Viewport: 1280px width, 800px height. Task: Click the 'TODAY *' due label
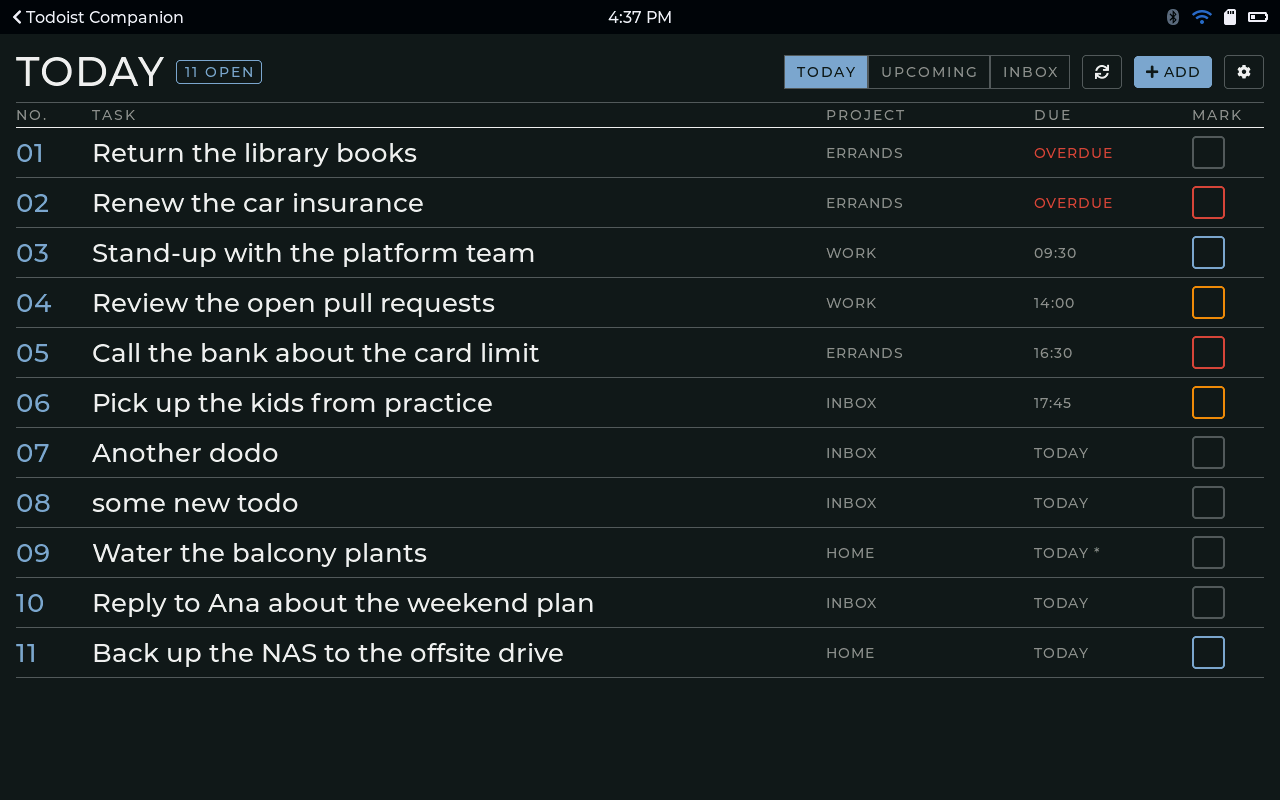(x=1067, y=553)
